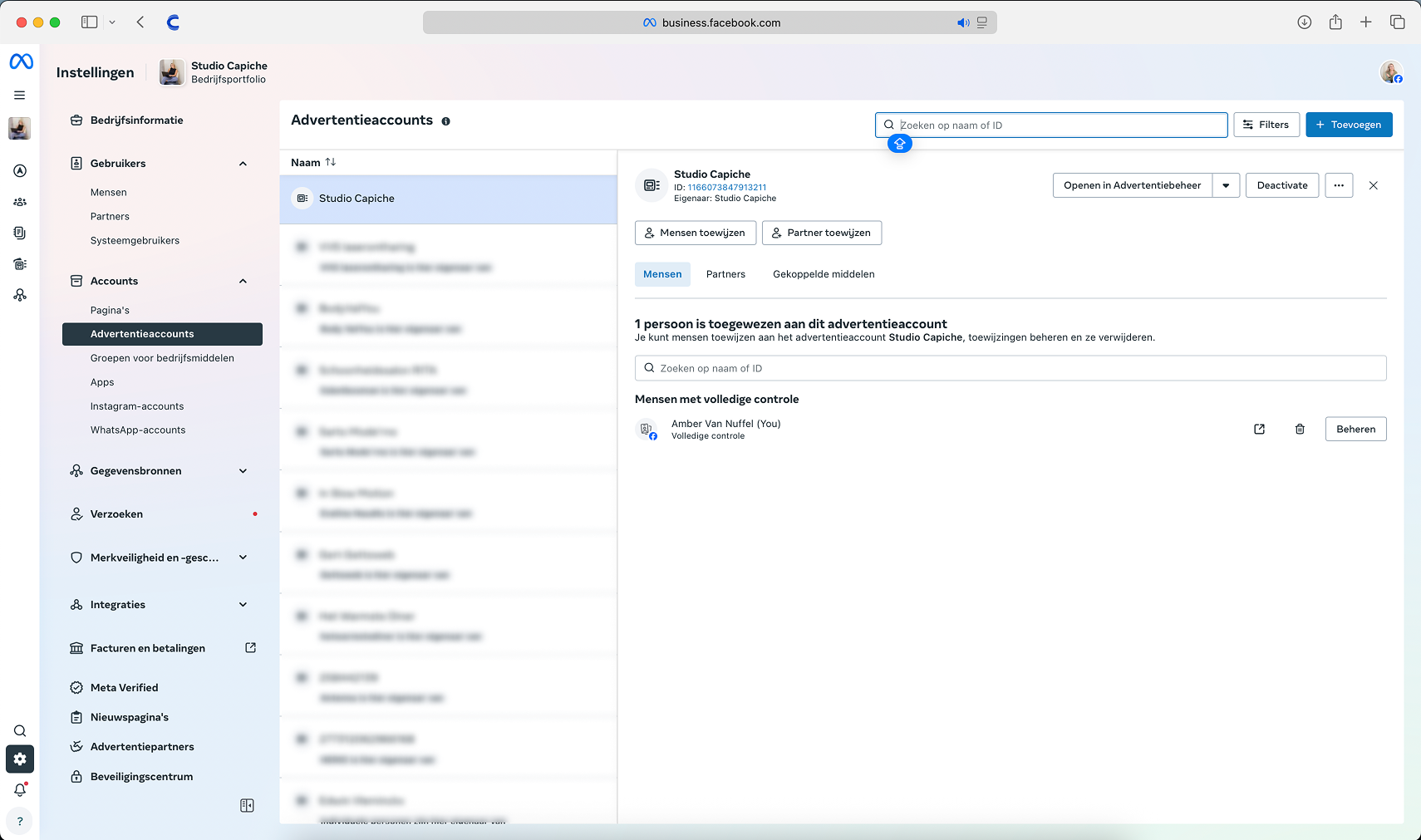Switch to the Gekoppelde middelen tab
Screen dimensions: 1421x840
(824, 274)
